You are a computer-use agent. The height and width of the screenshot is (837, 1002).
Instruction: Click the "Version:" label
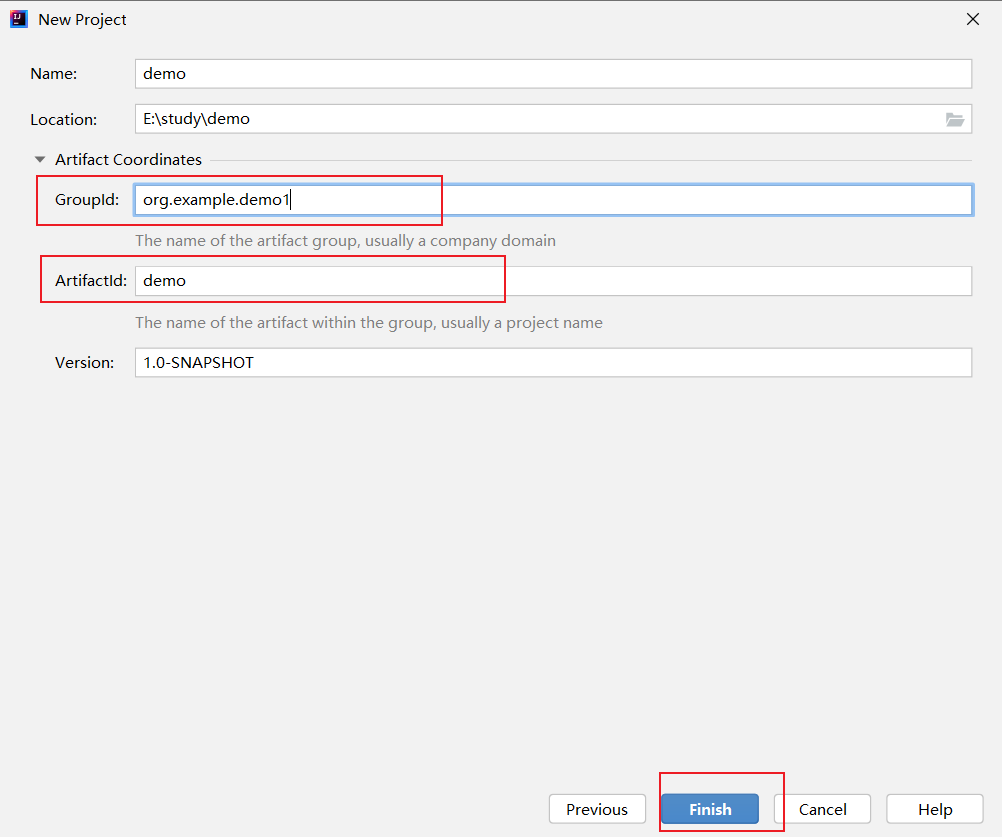(x=85, y=362)
